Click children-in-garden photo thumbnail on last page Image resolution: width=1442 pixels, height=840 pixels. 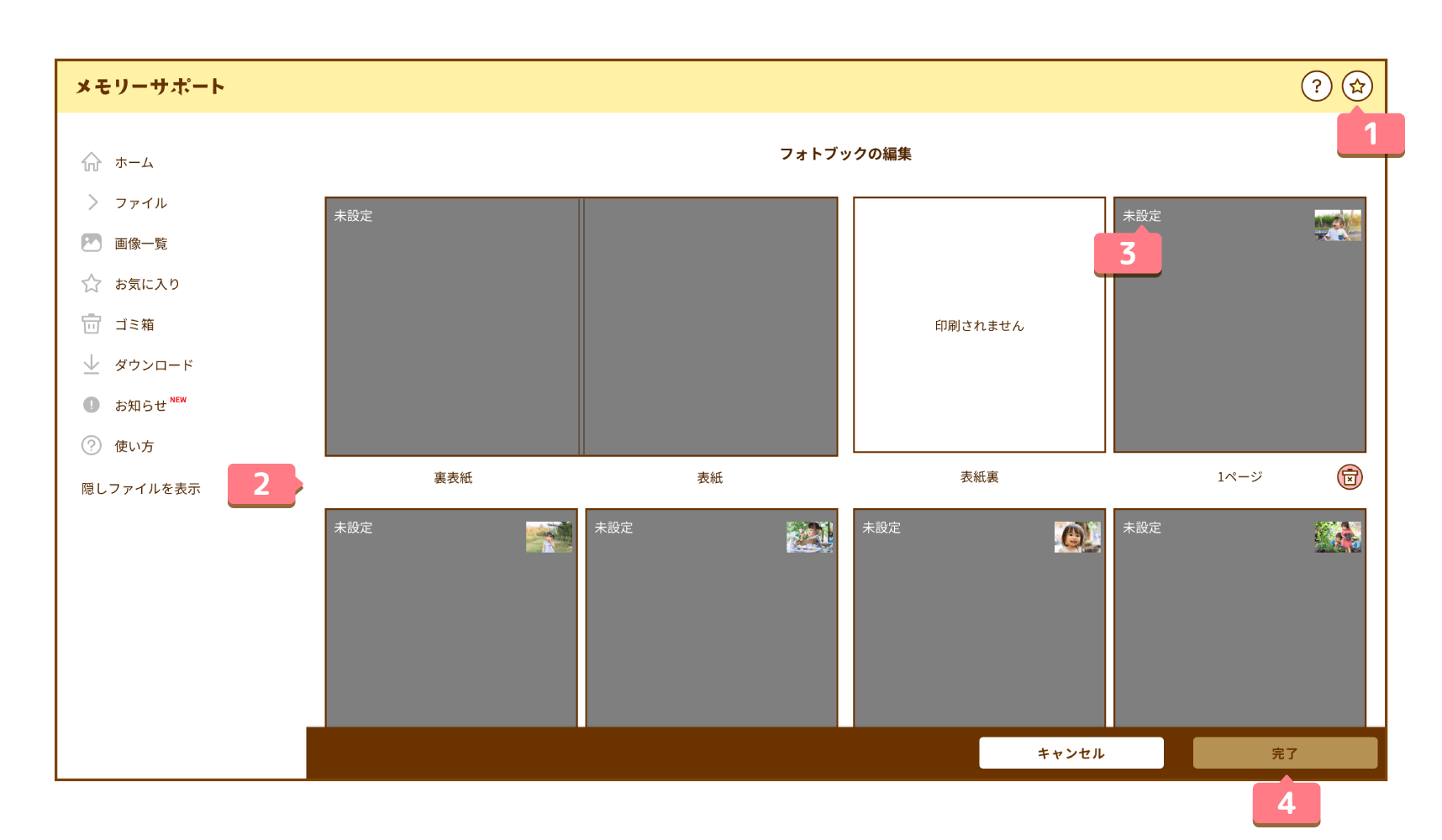1338,537
